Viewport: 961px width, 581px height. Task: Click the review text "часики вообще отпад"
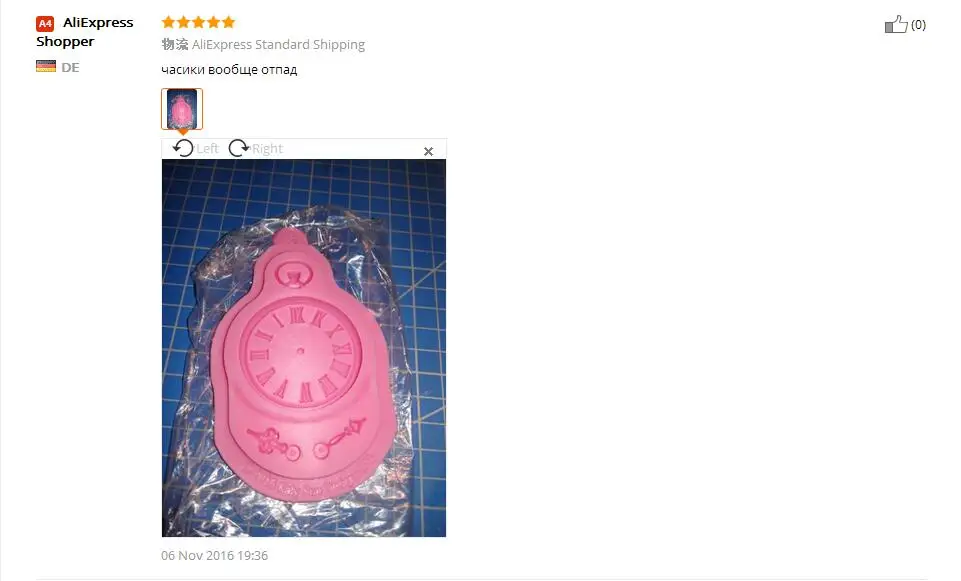click(x=229, y=70)
